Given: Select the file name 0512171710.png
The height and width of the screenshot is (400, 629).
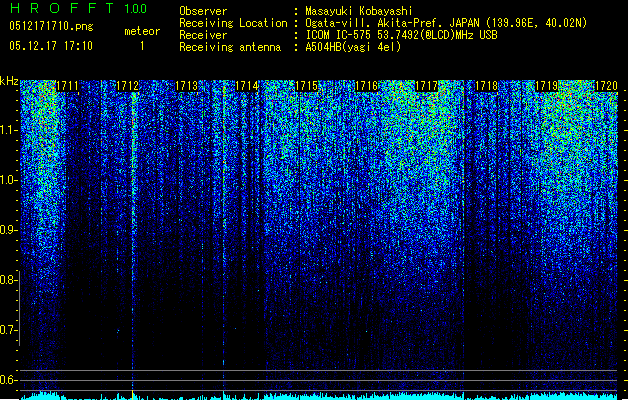Looking at the screenshot, I should [51, 27].
